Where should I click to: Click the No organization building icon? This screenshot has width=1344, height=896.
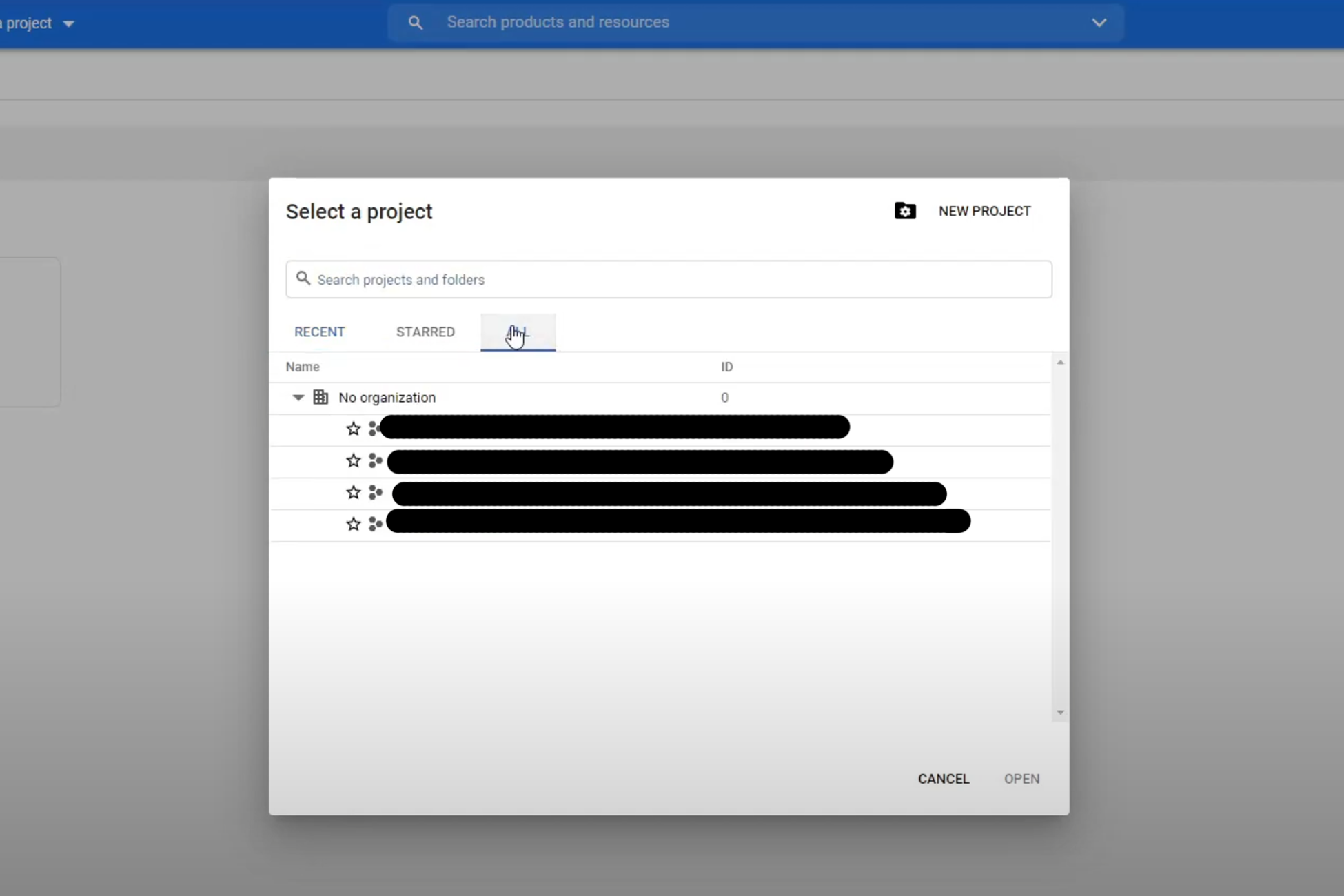point(320,397)
